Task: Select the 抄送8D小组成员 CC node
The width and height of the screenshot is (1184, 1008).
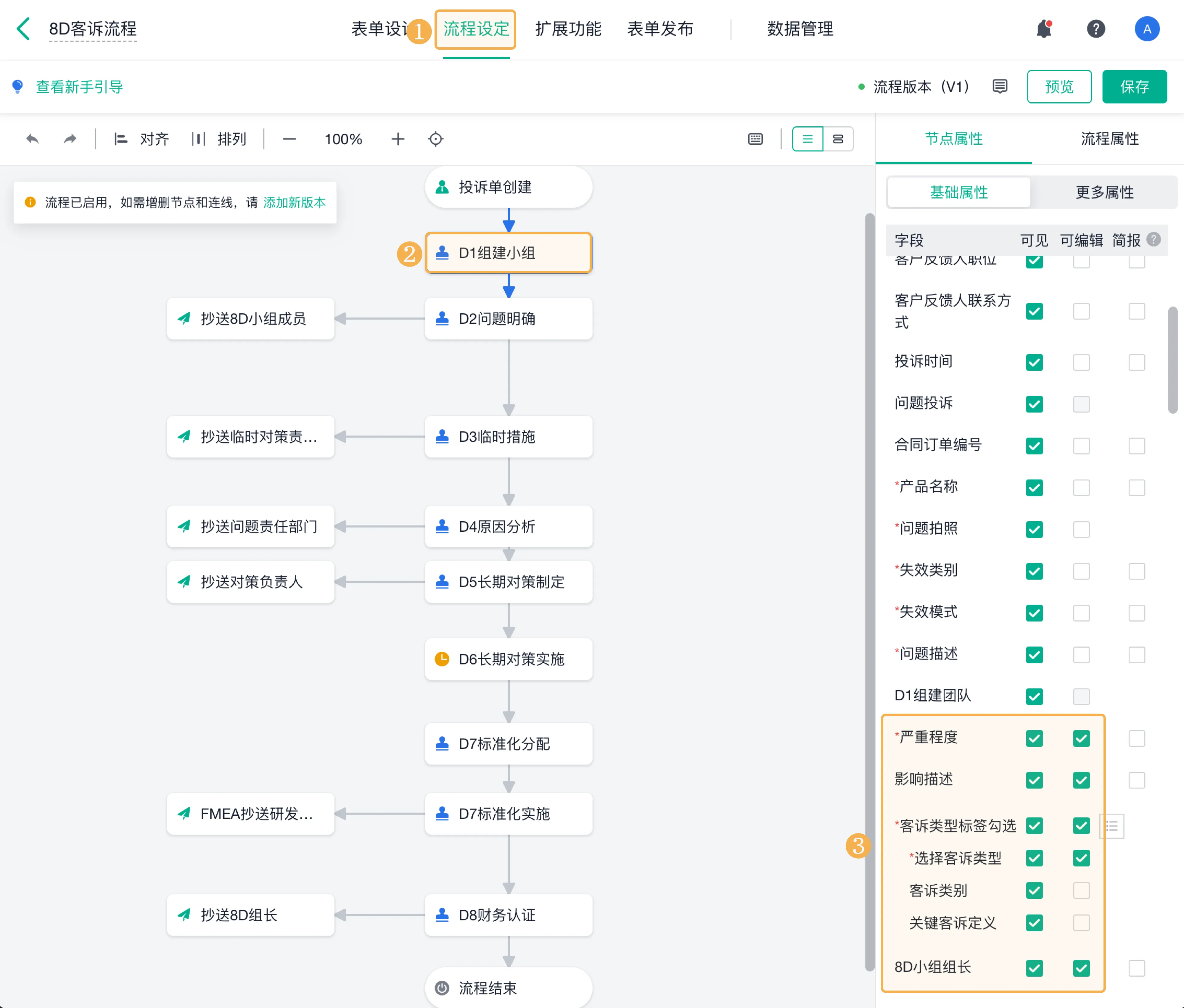Action: pos(250,318)
